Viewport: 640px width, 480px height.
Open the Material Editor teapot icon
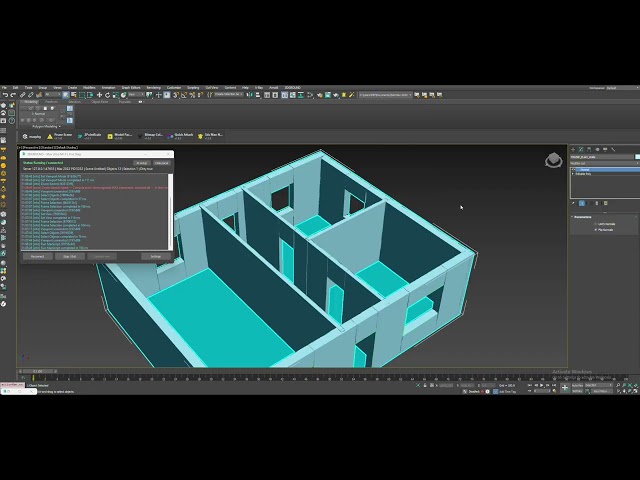coord(310,95)
